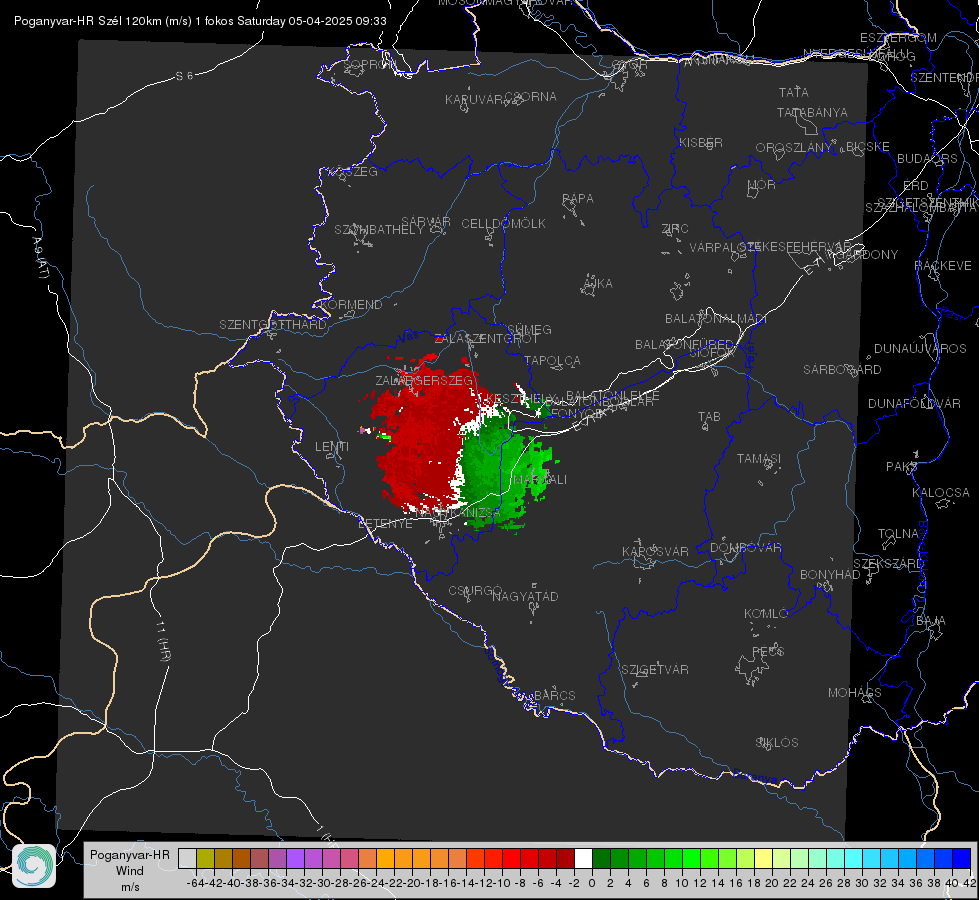Viewport: 979px width, 900px height.
Task: Pick the dark green swatch between 0 and 2
Action: (x=601, y=859)
